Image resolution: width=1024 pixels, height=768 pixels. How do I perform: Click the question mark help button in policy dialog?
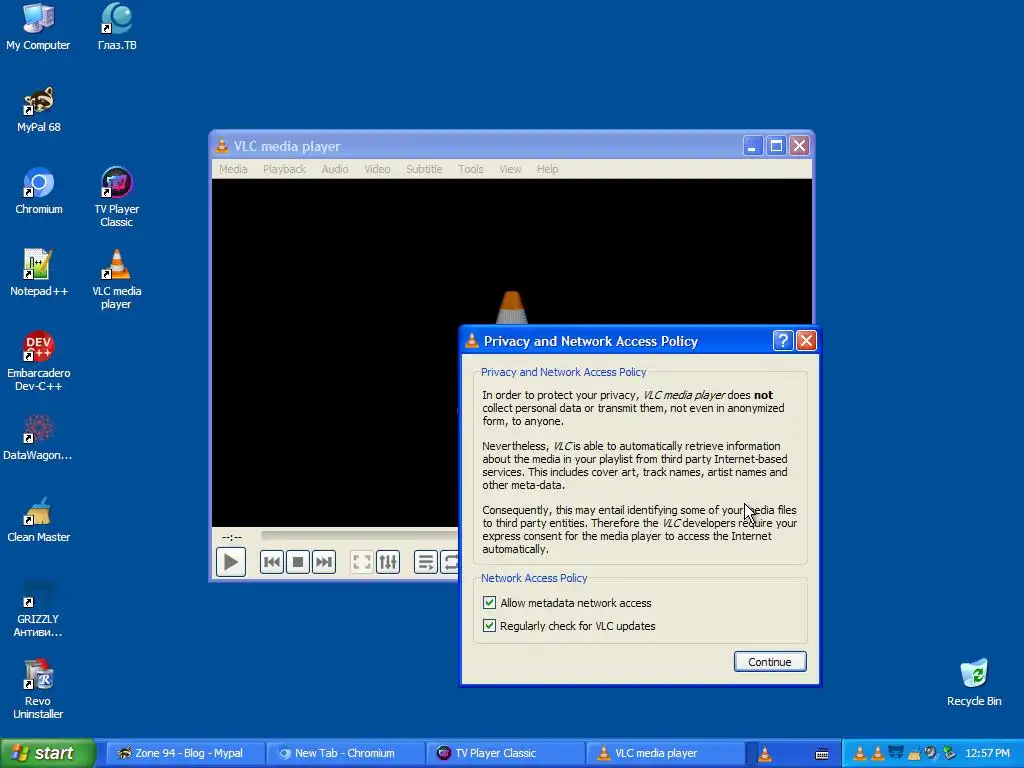(782, 340)
